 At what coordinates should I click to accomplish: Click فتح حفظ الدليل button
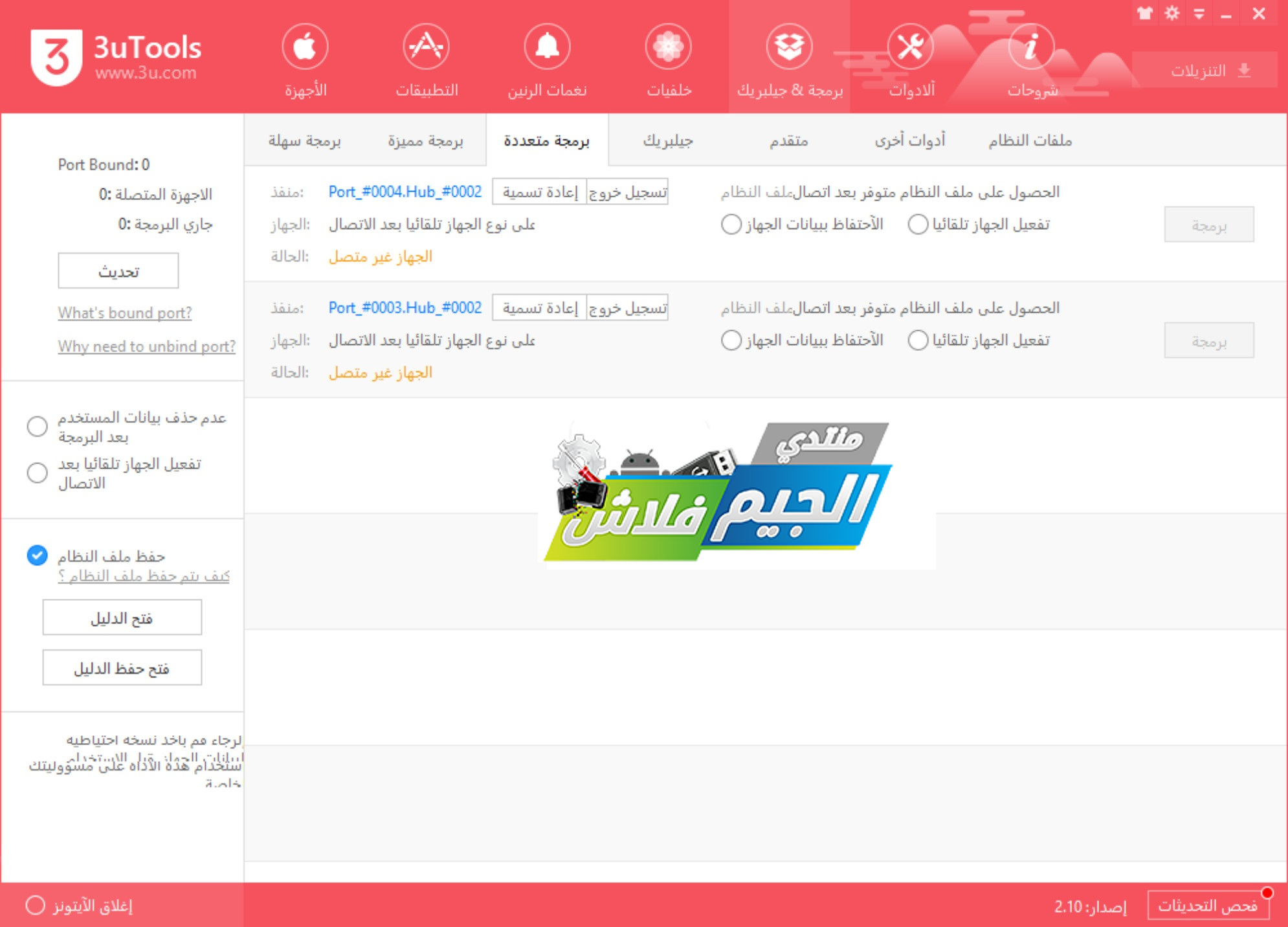tap(122, 667)
